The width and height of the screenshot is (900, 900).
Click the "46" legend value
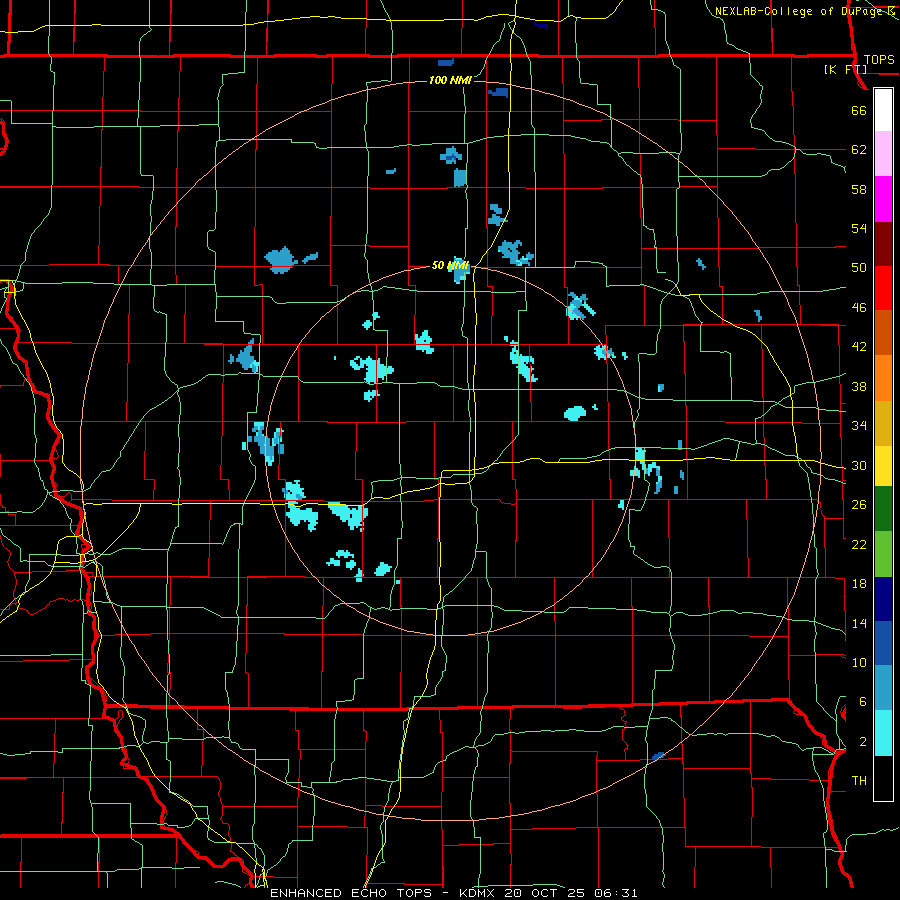(859, 308)
